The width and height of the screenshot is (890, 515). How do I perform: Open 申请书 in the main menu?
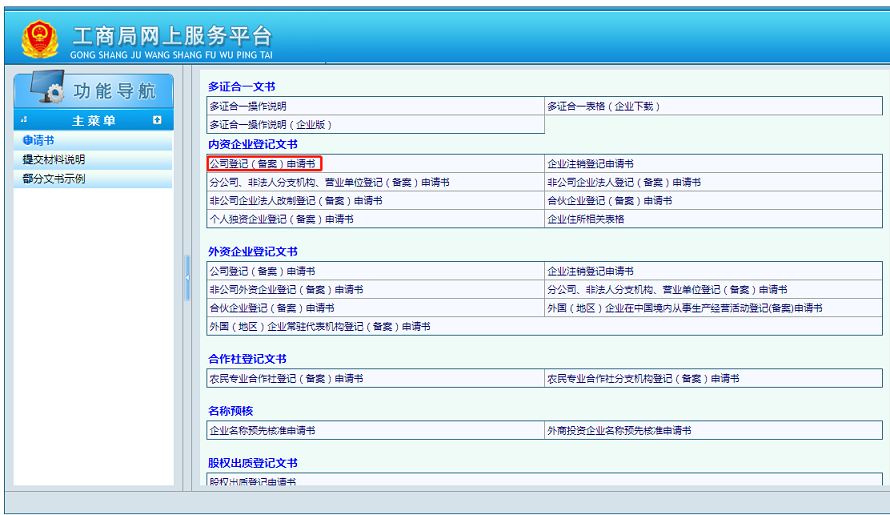coord(39,140)
